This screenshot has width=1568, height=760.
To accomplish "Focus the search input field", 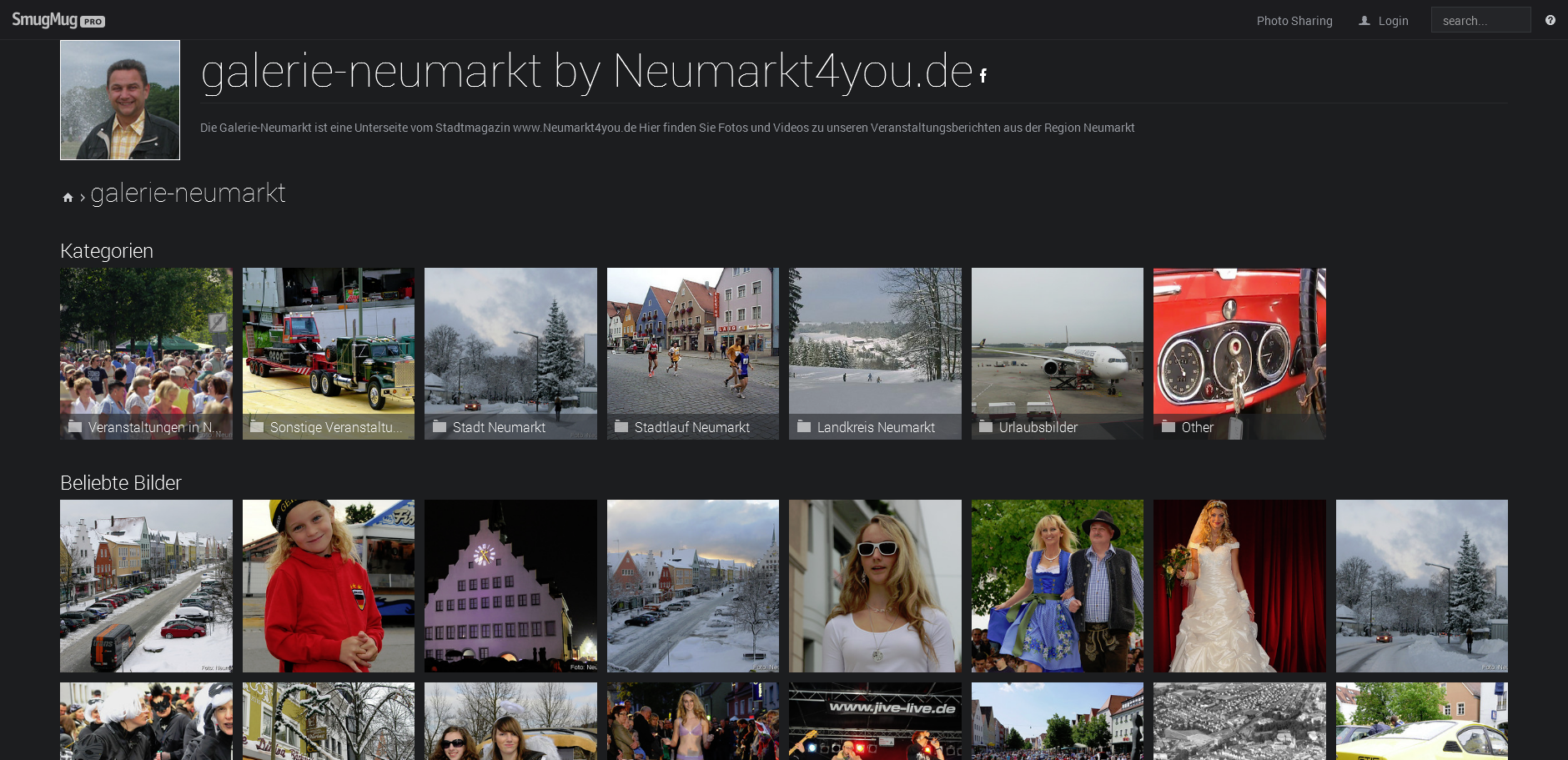I will tap(1480, 21).
